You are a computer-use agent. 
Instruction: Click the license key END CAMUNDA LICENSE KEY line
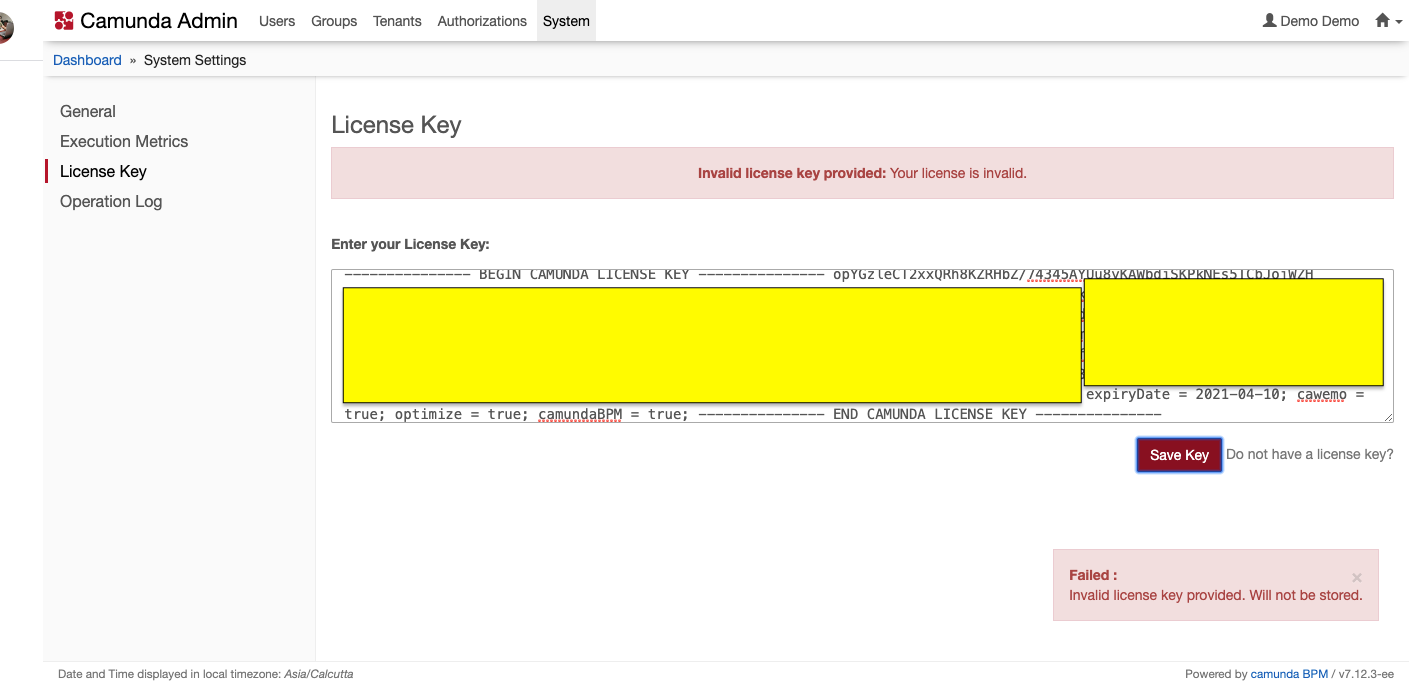(x=929, y=414)
